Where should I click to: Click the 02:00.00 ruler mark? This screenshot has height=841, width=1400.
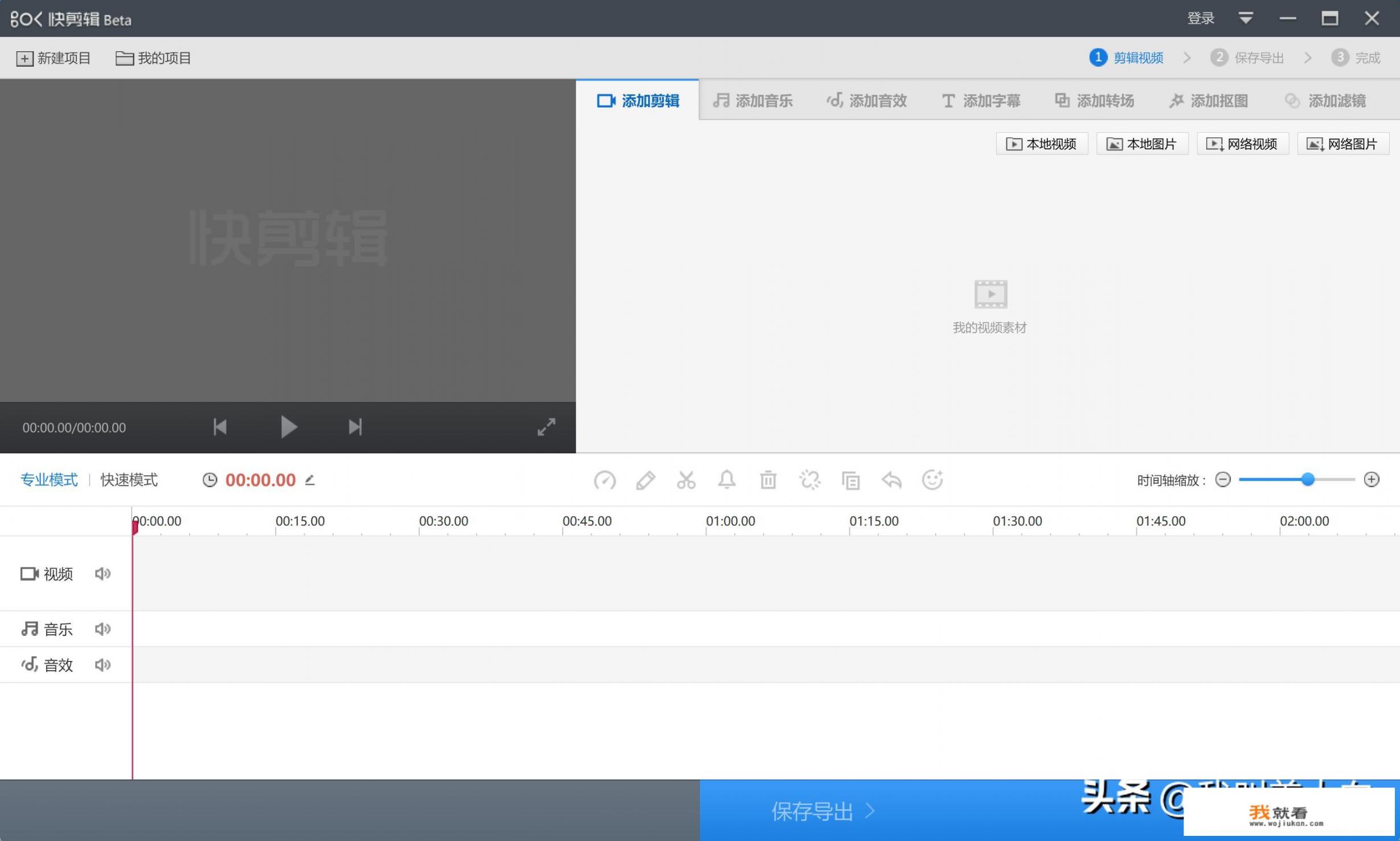coord(1304,521)
